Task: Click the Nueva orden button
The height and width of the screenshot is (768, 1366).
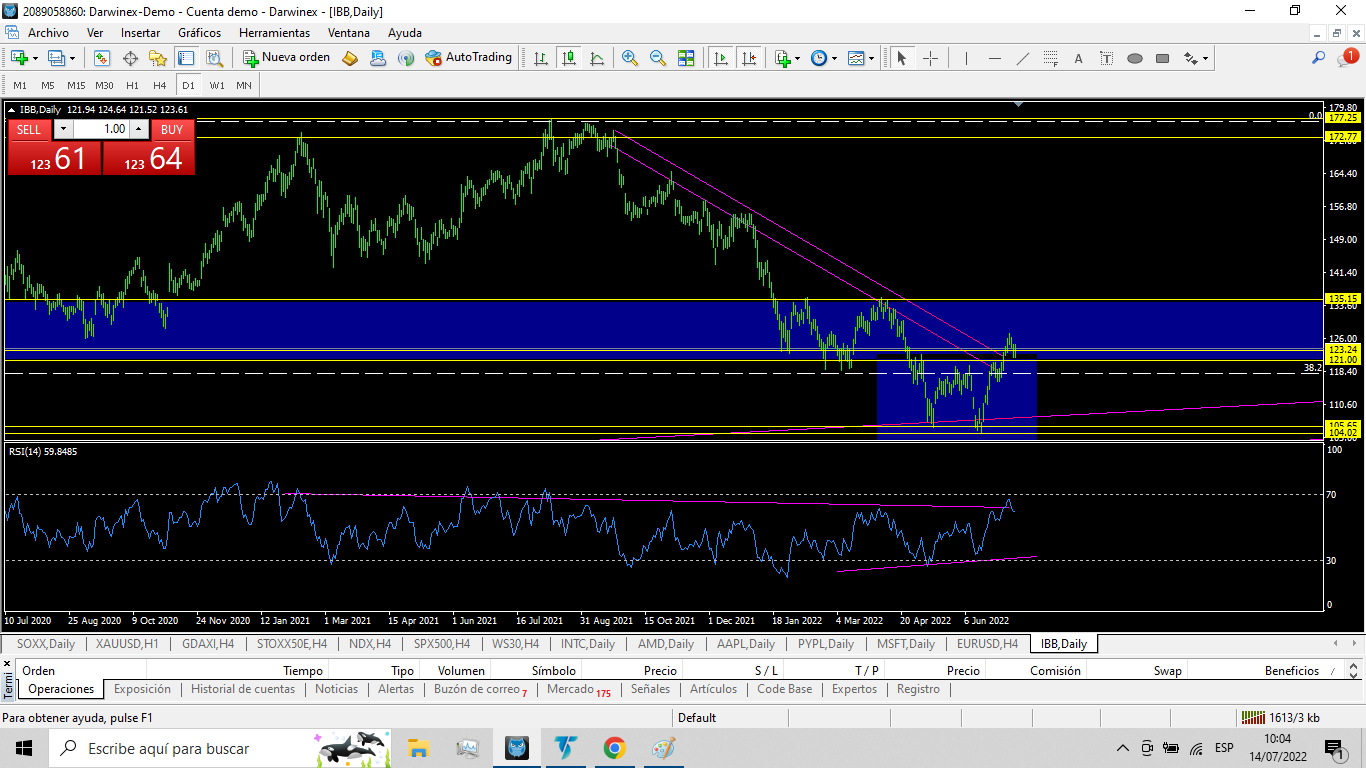Action: click(286, 58)
